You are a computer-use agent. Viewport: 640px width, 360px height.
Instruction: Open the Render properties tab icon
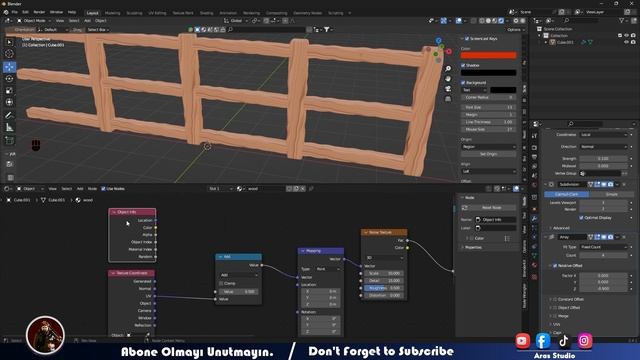coord(534,147)
